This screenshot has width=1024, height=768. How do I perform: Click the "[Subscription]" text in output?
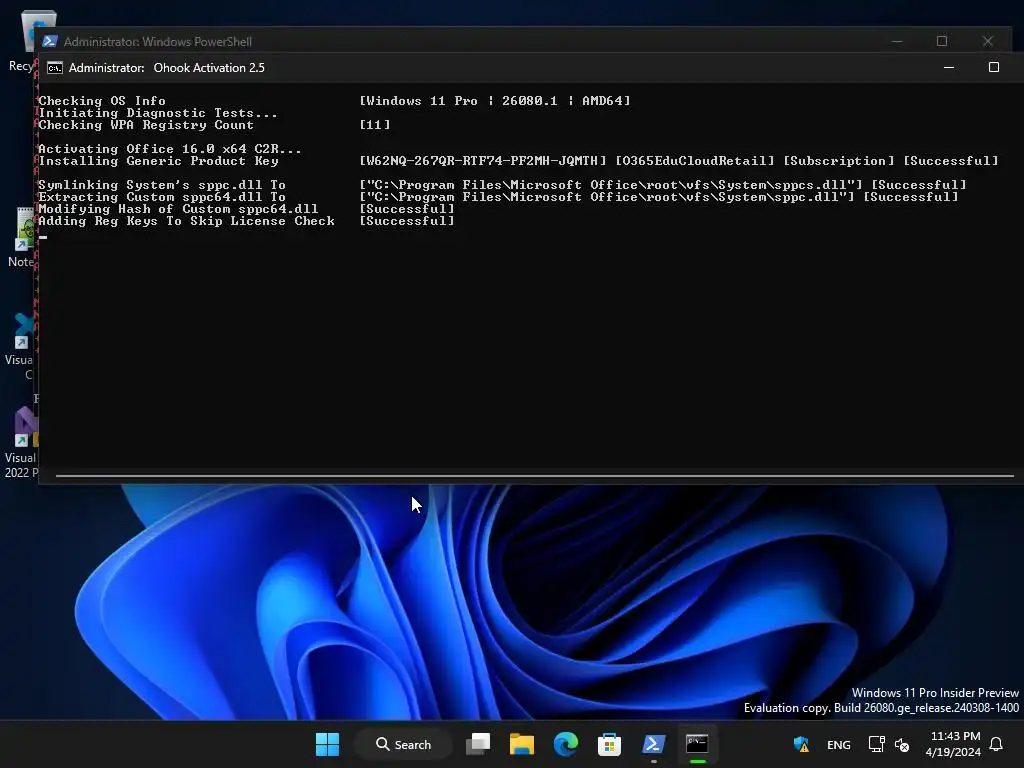(839, 161)
